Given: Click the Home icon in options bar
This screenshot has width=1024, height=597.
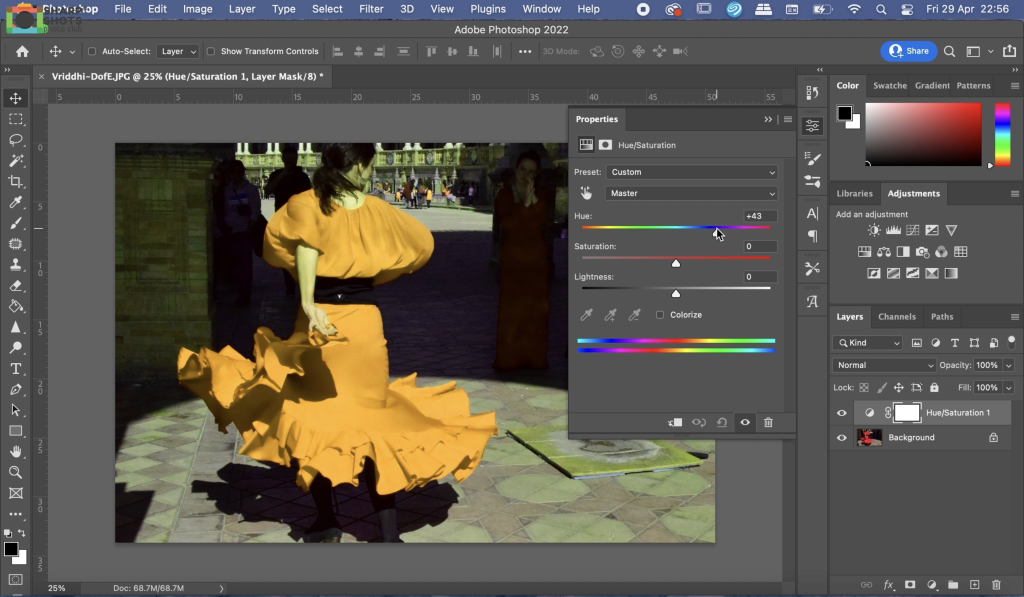Looking at the screenshot, I should point(22,51).
